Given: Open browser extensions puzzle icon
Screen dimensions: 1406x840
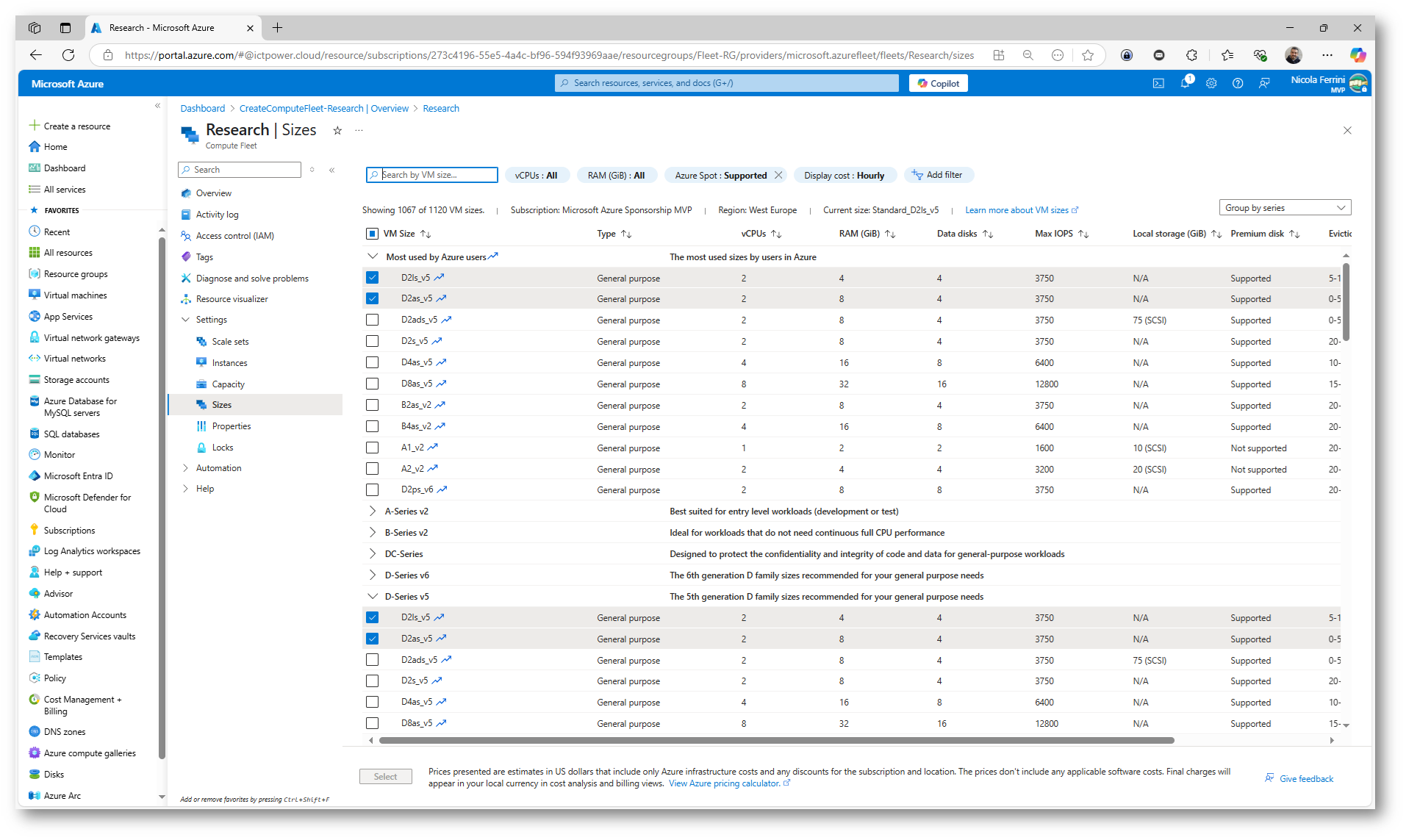Looking at the screenshot, I should [1191, 55].
